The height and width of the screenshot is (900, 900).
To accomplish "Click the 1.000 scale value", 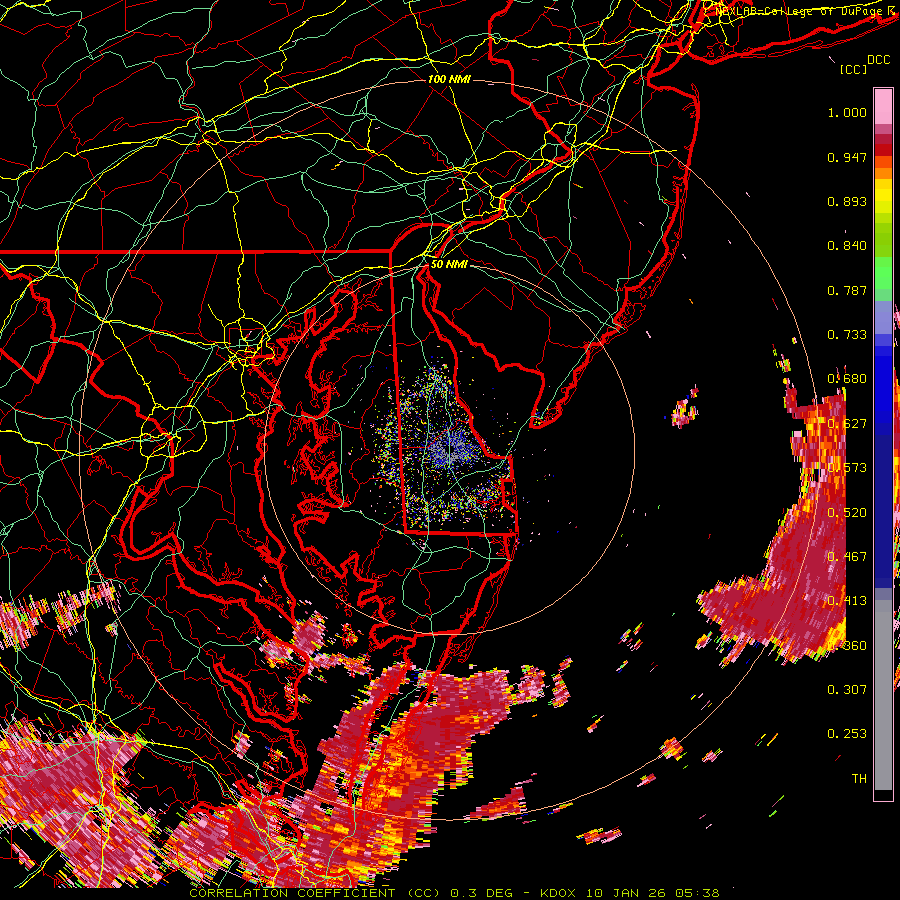I will (847, 113).
